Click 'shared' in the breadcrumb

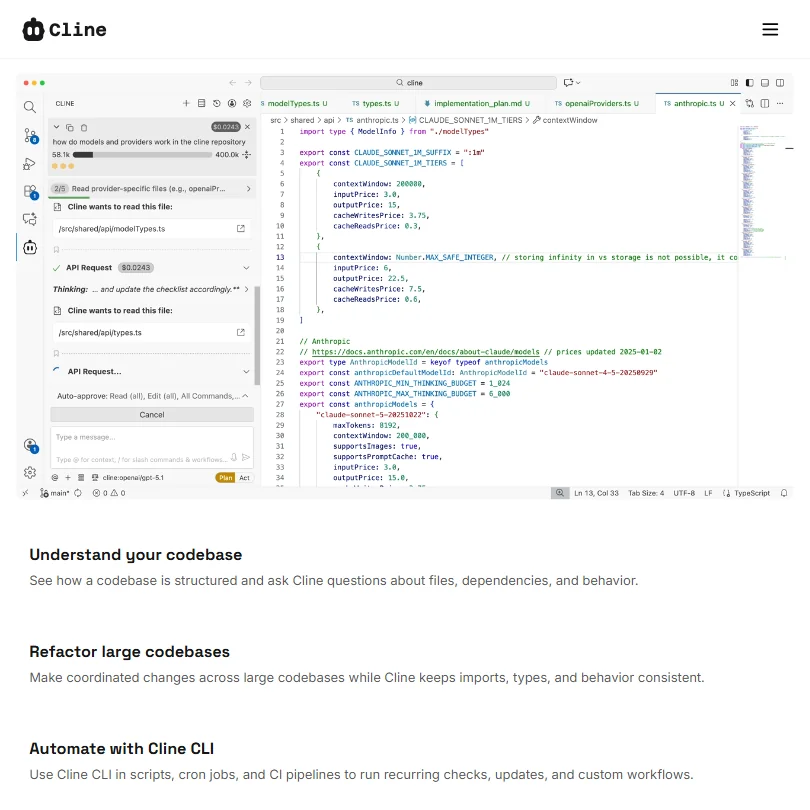pyautogui.click(x=302, y=120)
